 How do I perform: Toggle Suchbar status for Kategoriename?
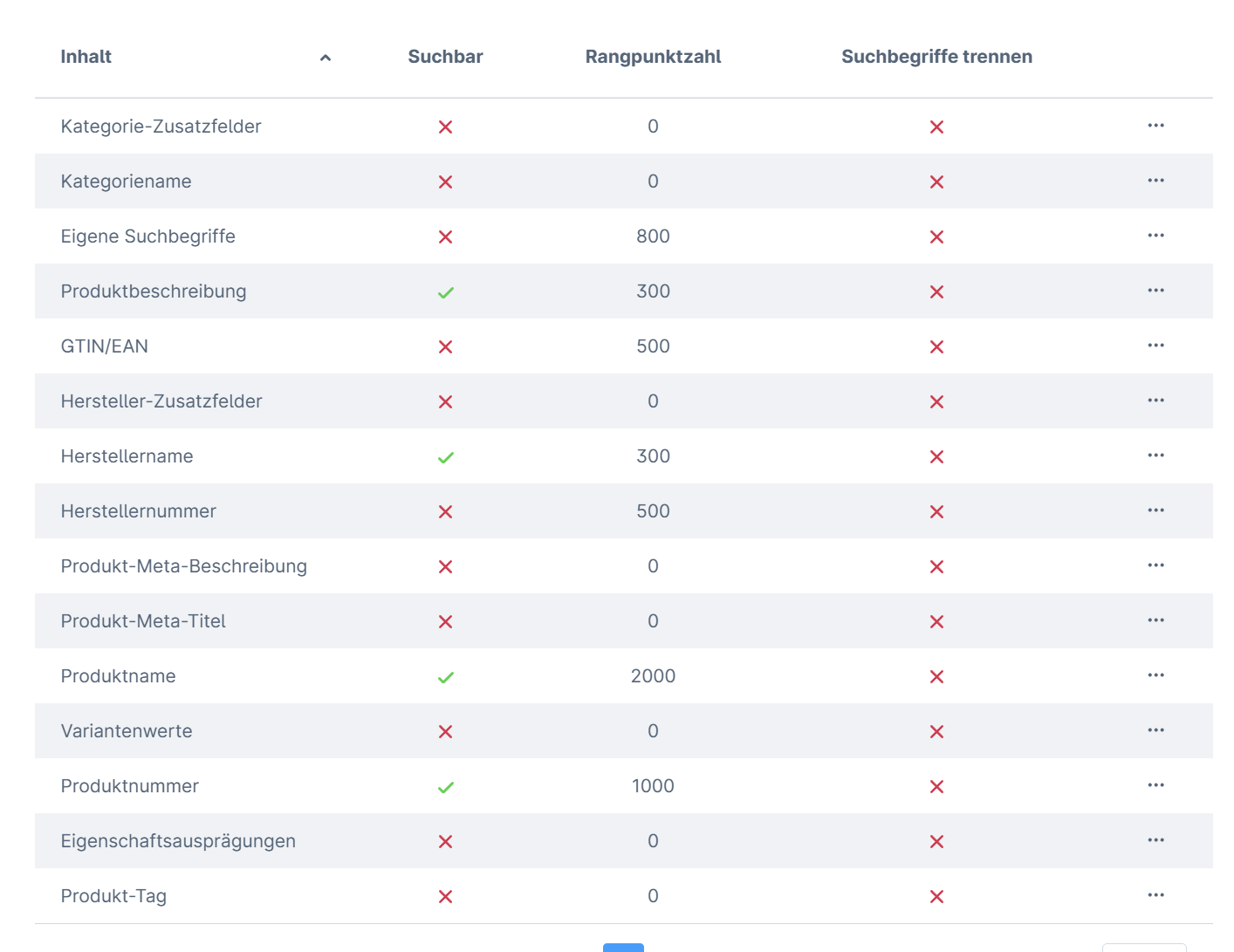445,181
